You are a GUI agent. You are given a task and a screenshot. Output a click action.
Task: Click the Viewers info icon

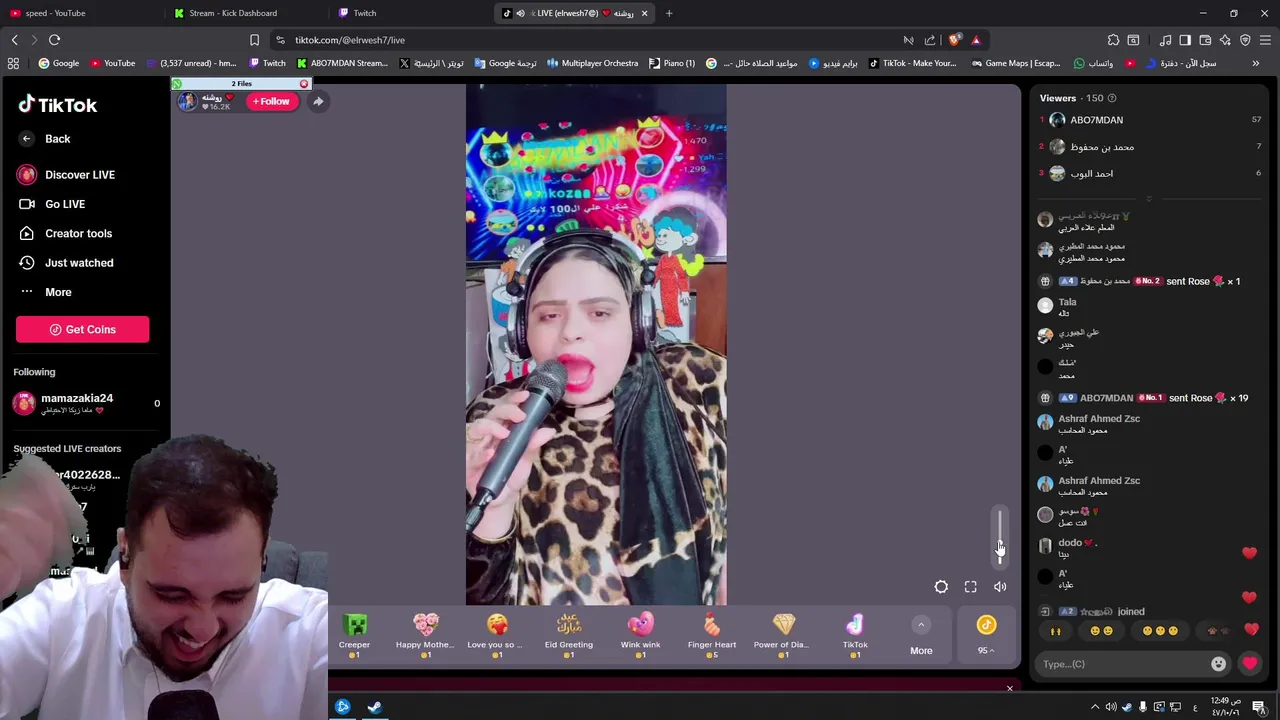point(1112,98)
